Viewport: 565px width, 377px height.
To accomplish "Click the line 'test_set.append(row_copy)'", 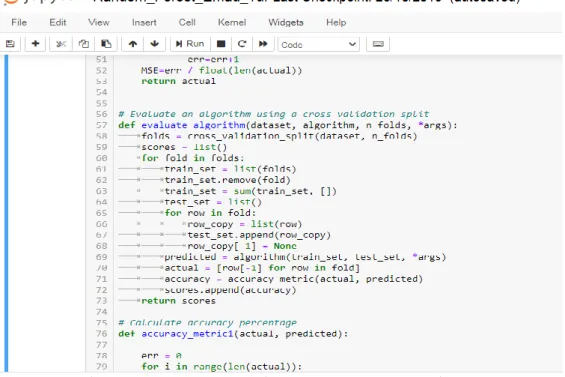I will (259, 235).
